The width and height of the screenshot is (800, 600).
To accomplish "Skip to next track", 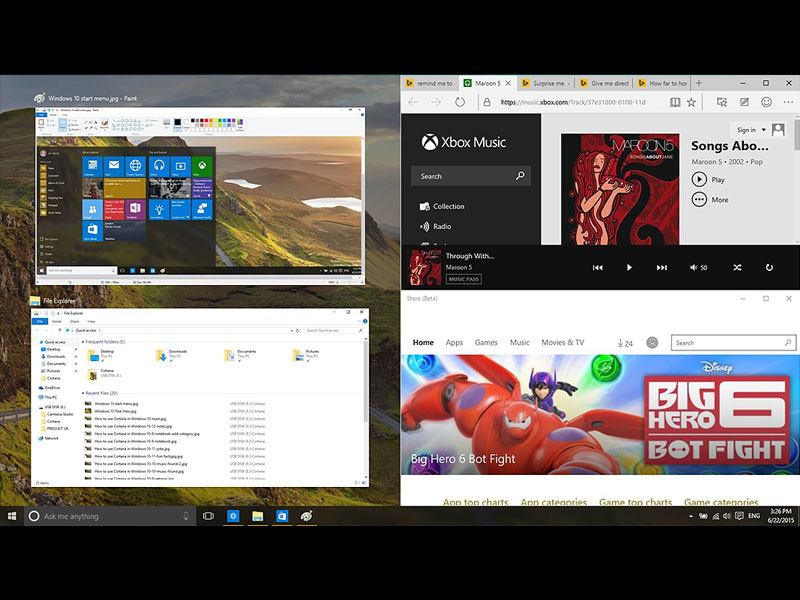I will click(662, 267).
